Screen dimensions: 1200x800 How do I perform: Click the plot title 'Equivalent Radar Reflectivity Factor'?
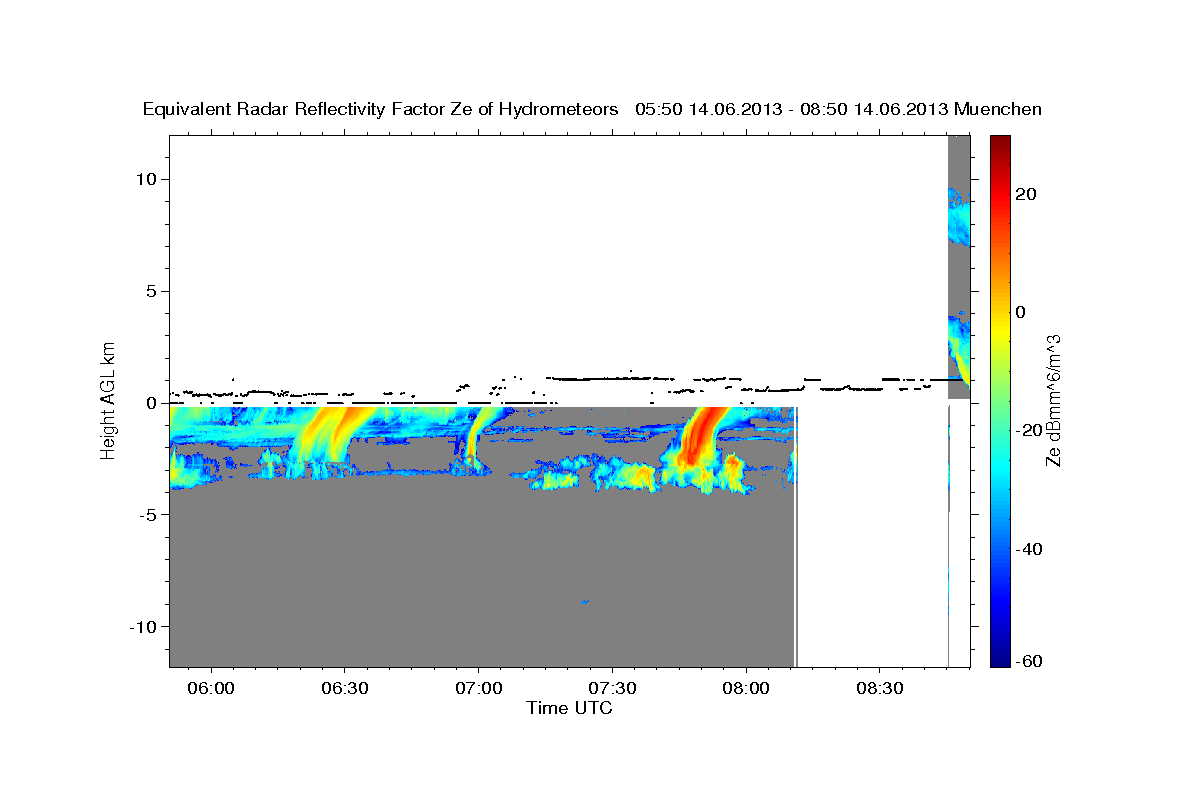pyautogui.click(x=380, y=110)
